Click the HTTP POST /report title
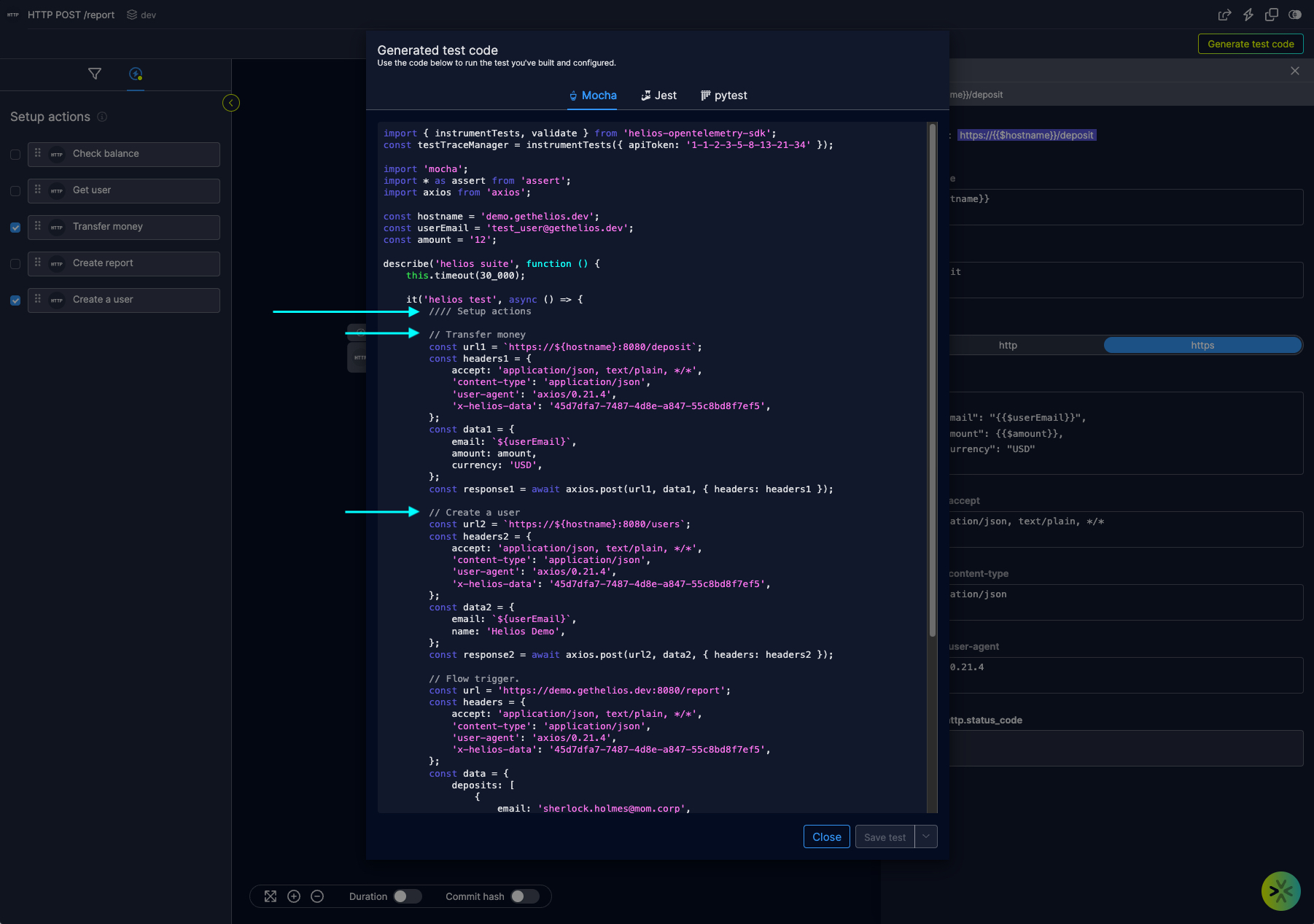 coord(71,15)
